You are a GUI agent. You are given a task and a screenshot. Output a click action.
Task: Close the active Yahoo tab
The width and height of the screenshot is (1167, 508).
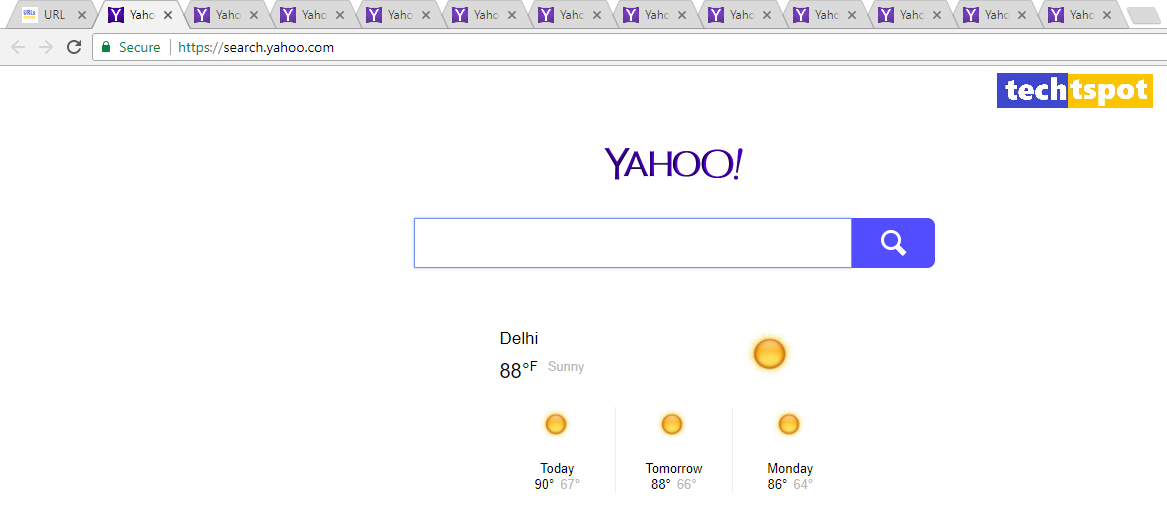(168, 15)
